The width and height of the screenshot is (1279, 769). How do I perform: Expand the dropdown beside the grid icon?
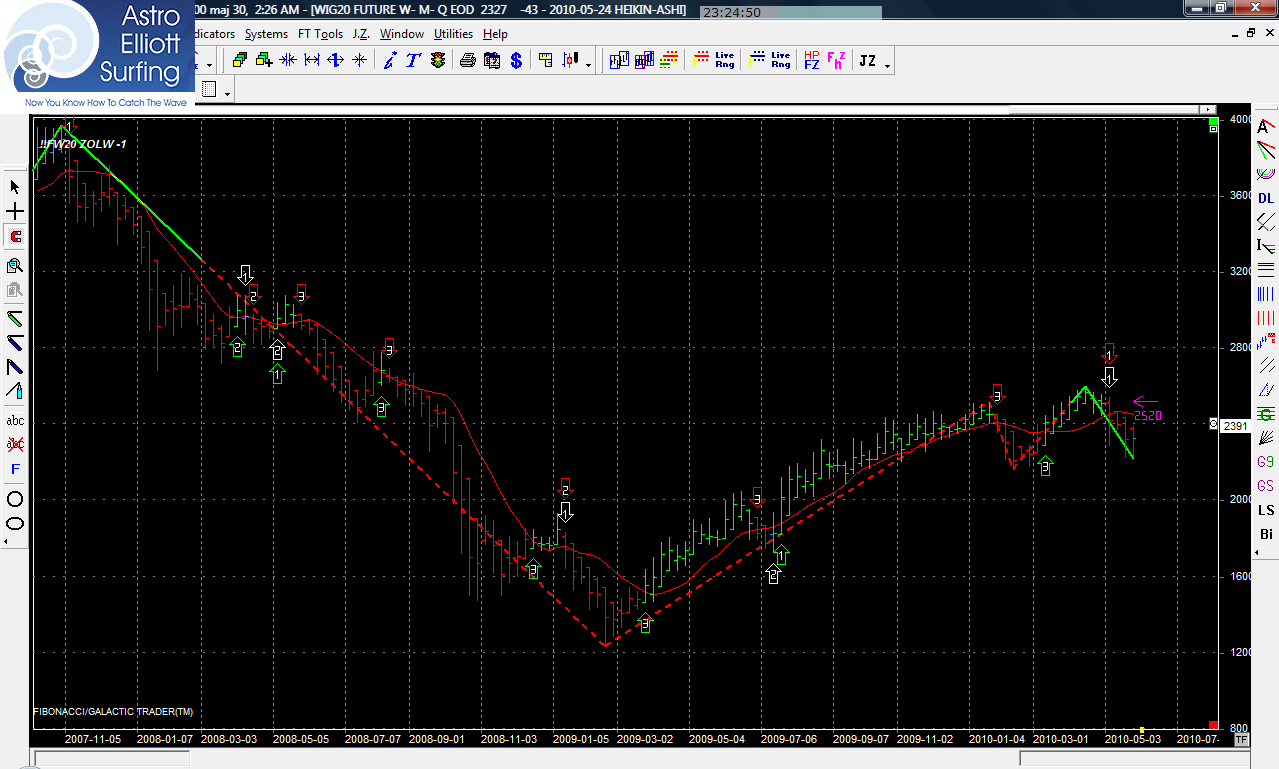tap(228, 93)
